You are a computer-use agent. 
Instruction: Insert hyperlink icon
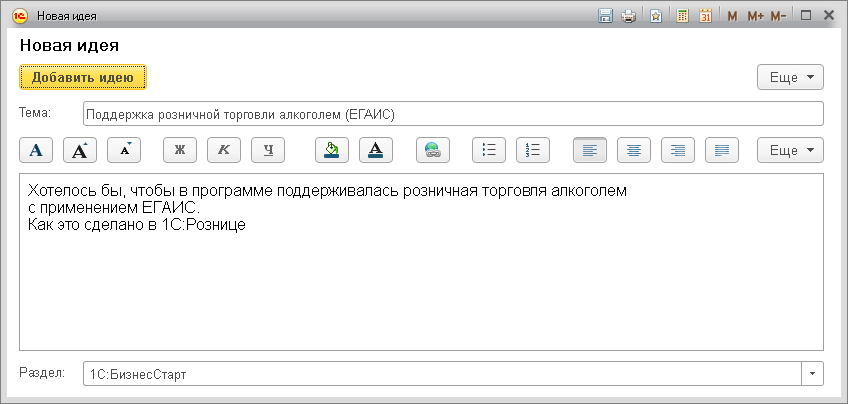433,150
